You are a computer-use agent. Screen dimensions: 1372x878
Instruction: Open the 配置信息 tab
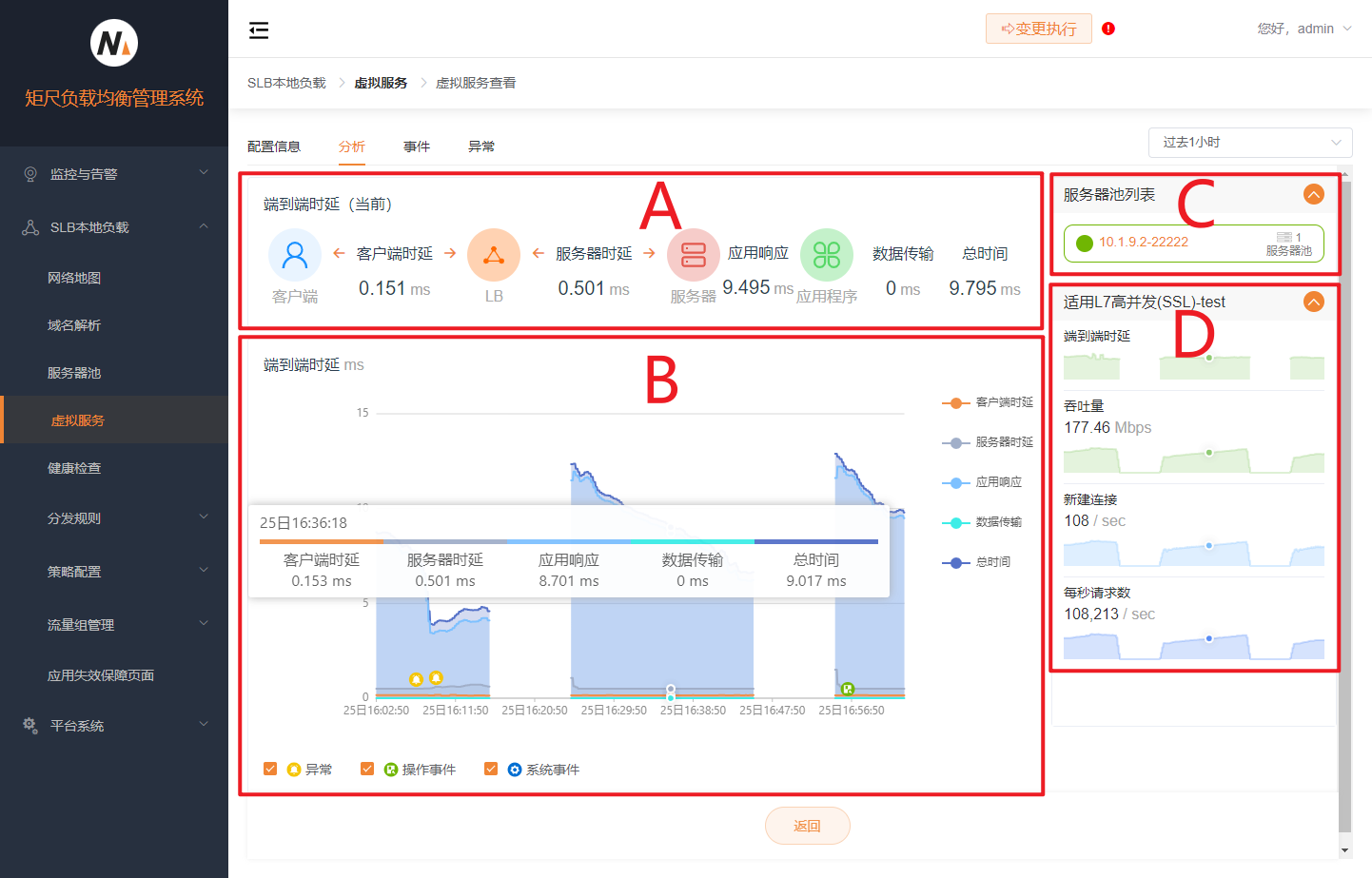pos(275,146)
